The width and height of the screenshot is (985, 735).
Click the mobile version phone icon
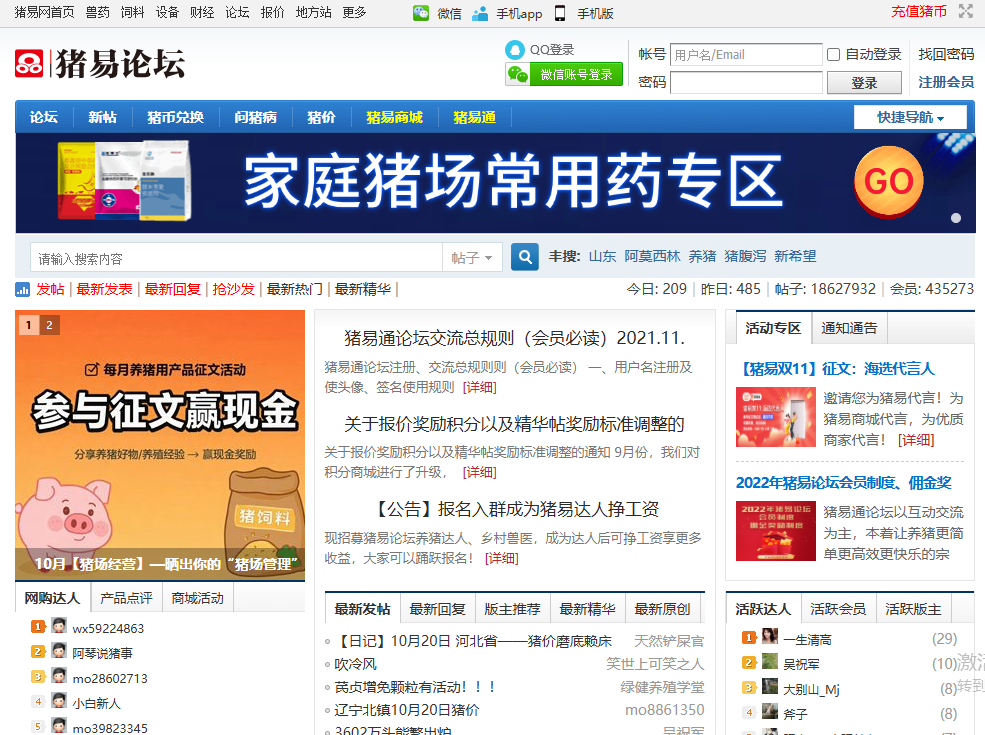560,13
